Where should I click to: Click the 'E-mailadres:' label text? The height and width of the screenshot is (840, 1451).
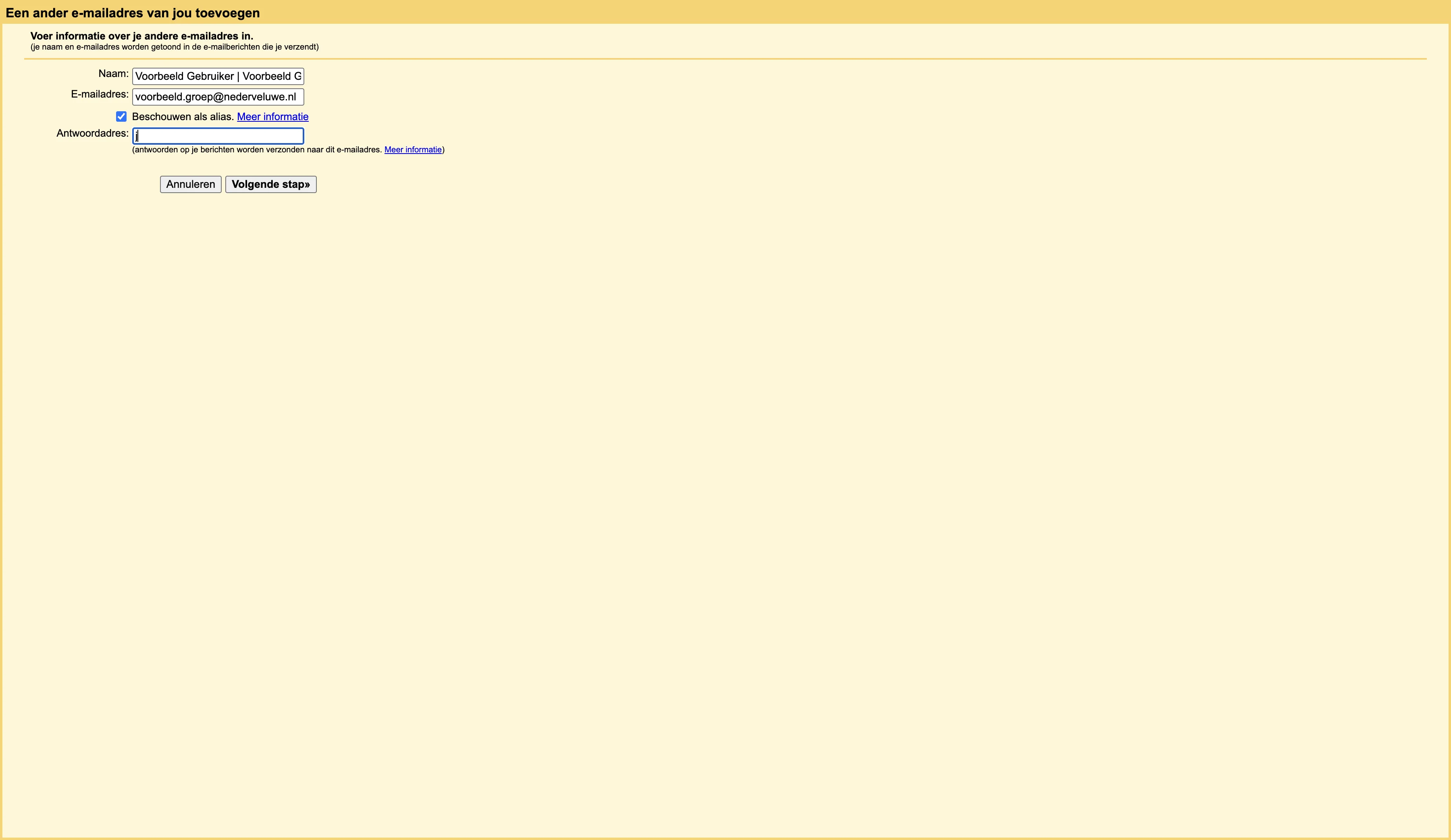click(99, 94)
